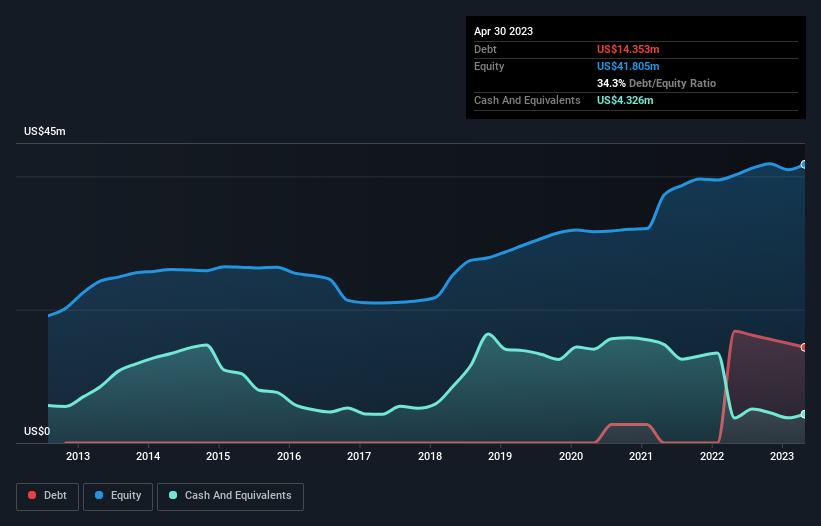Click the Debt row label in tooltip
Screen dimensions: 821x526
click(x=485, y=49)
